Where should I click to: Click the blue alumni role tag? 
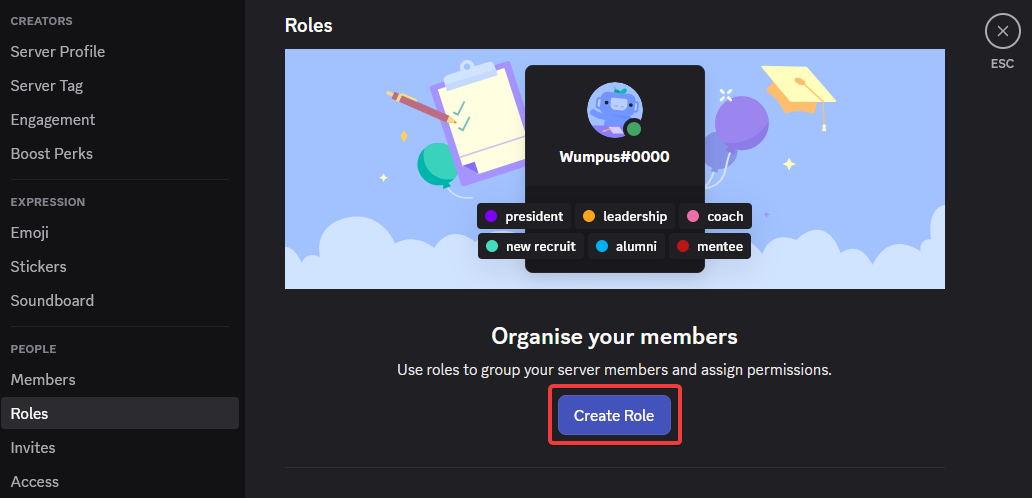(x=625, y=246)
